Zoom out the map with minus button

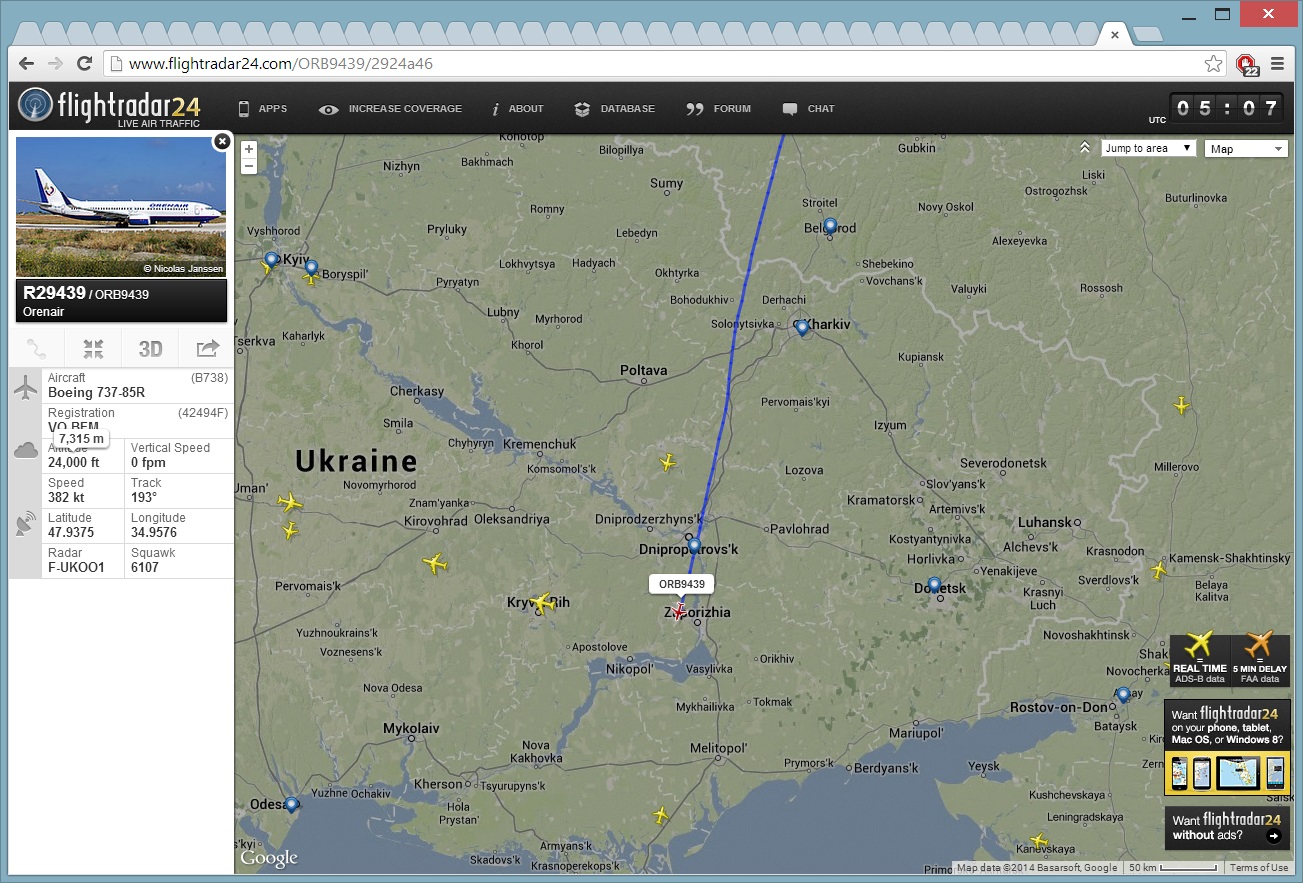(x=249, y=166)
